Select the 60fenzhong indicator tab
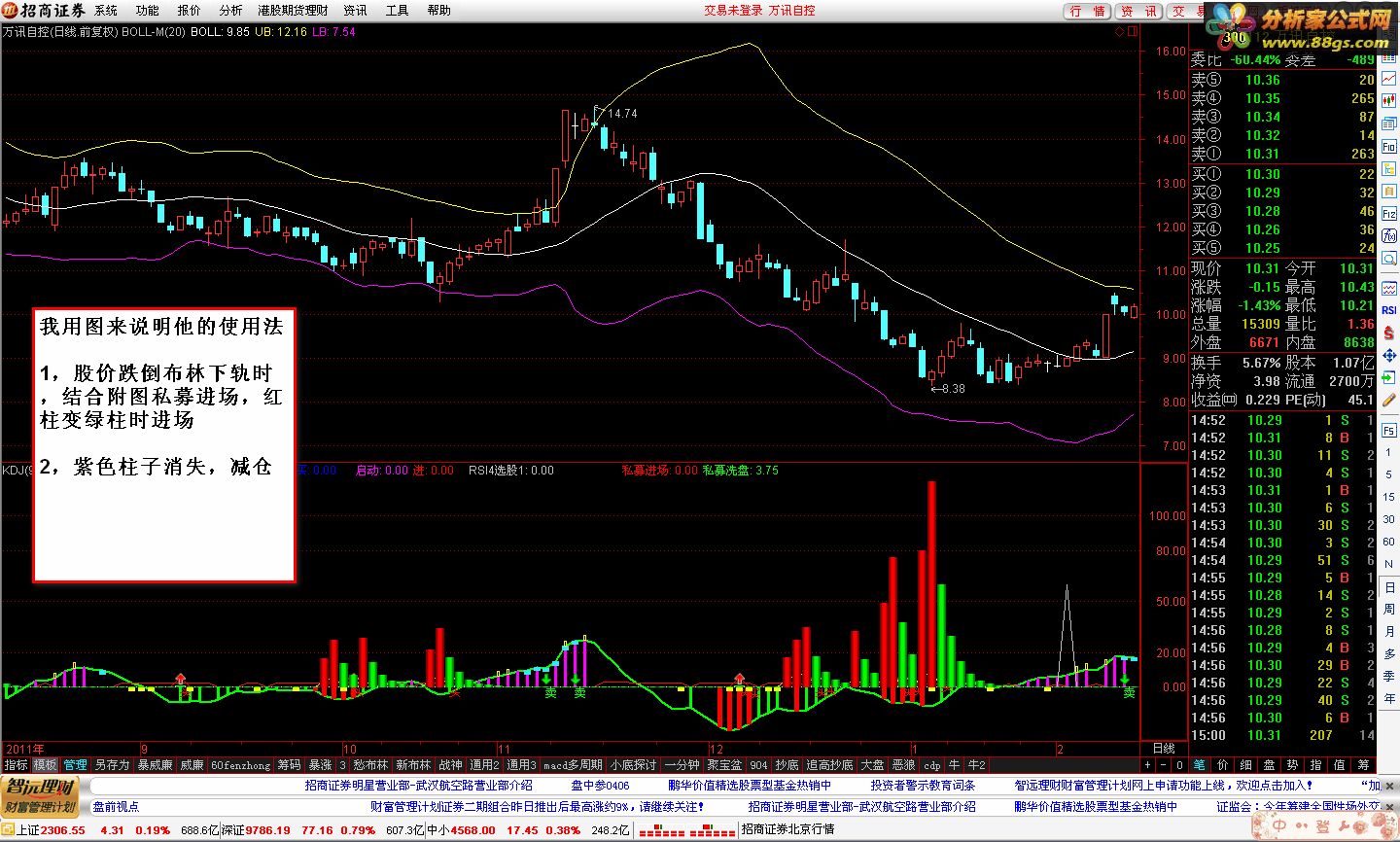This screenshot has width=1400, height=842. (x=240, y=765)
